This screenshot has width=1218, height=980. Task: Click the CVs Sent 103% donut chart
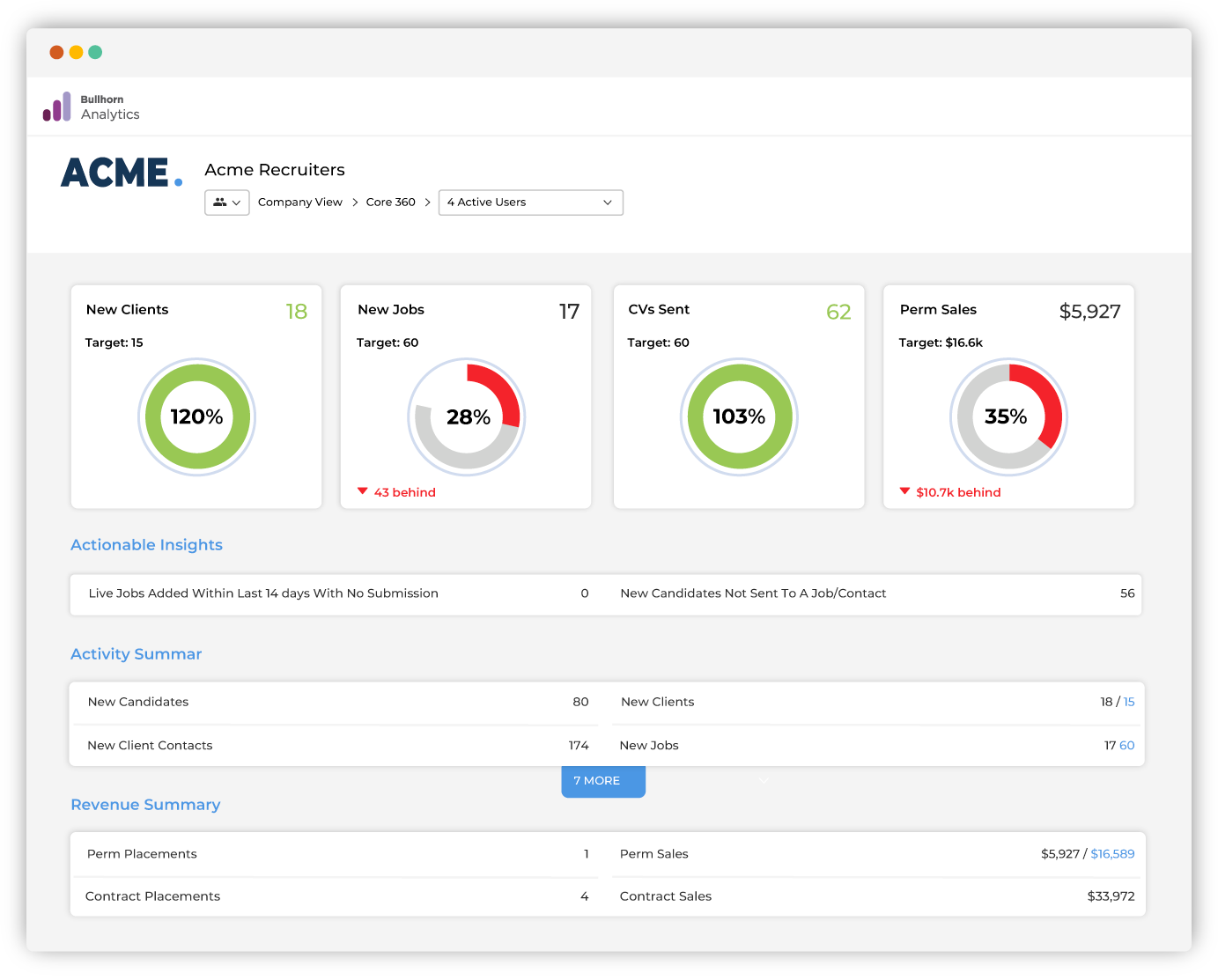click(739, 417)
